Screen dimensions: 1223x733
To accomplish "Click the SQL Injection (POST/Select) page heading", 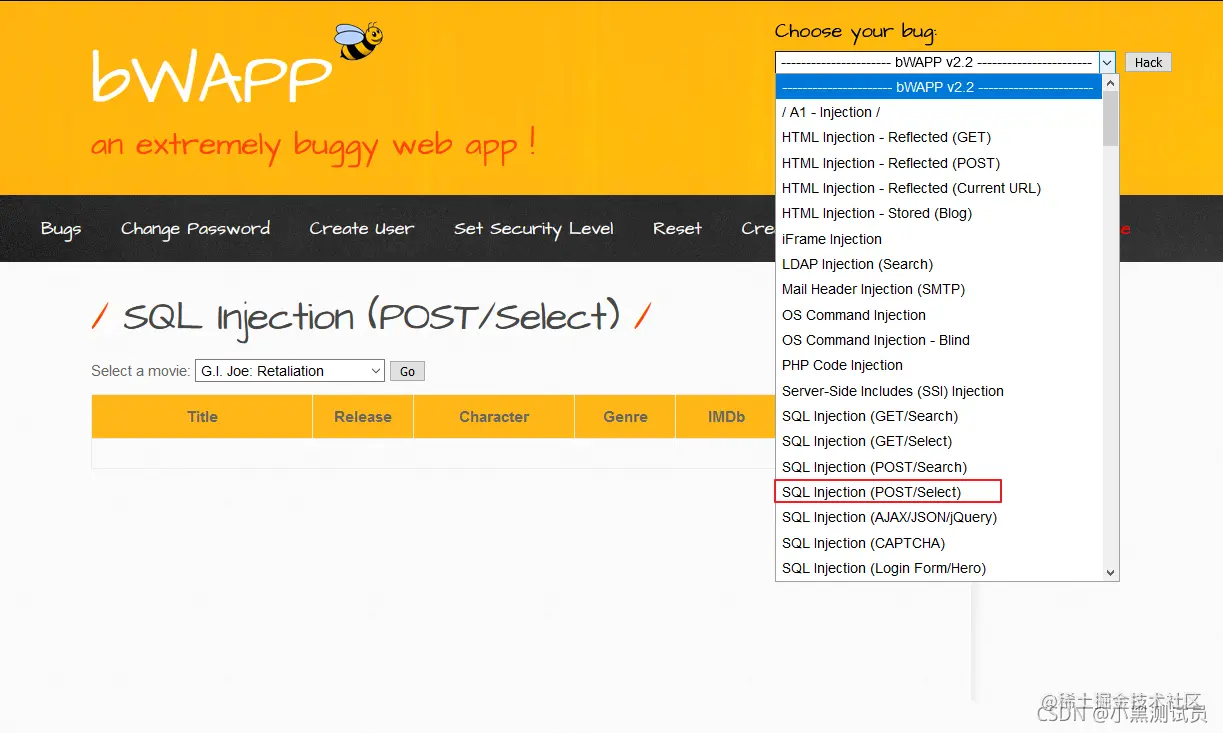I will (371, 318).
